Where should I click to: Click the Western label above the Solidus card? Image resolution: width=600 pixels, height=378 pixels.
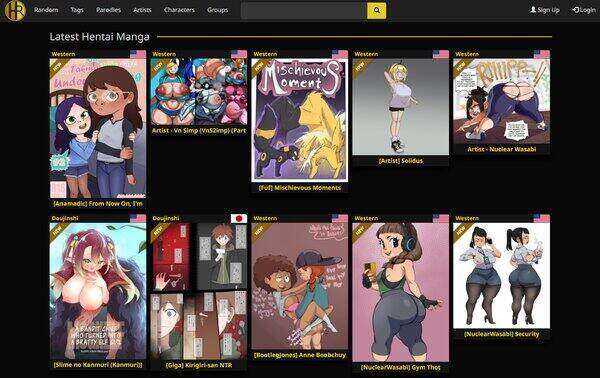click(366, 54)
